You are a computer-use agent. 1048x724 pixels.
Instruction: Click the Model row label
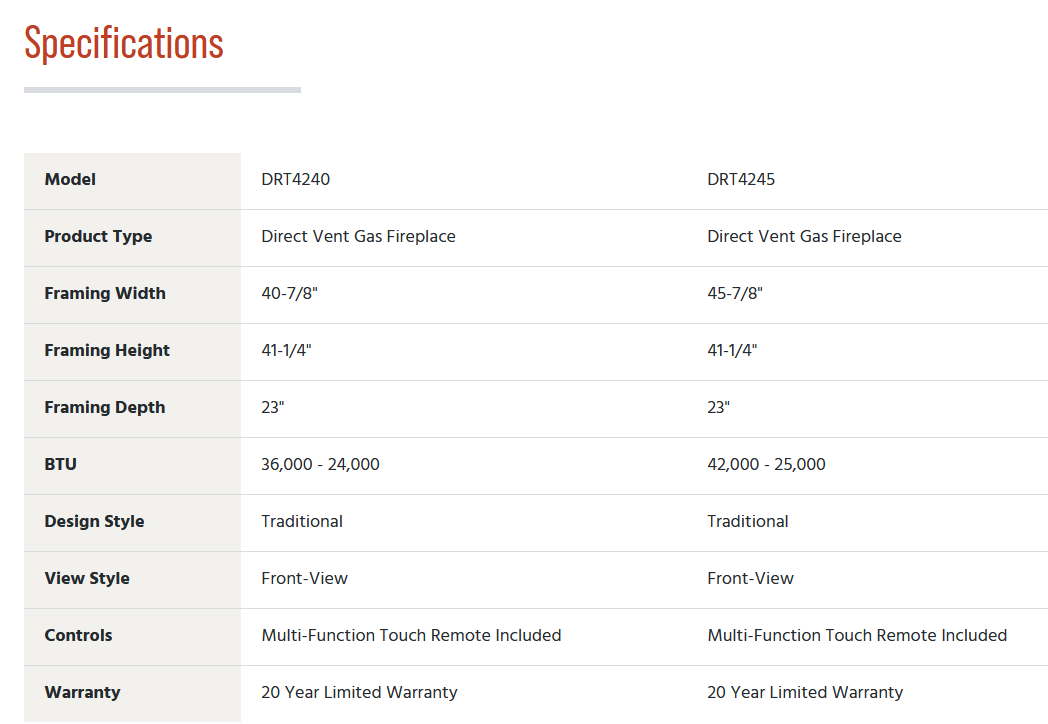[70, 179]
